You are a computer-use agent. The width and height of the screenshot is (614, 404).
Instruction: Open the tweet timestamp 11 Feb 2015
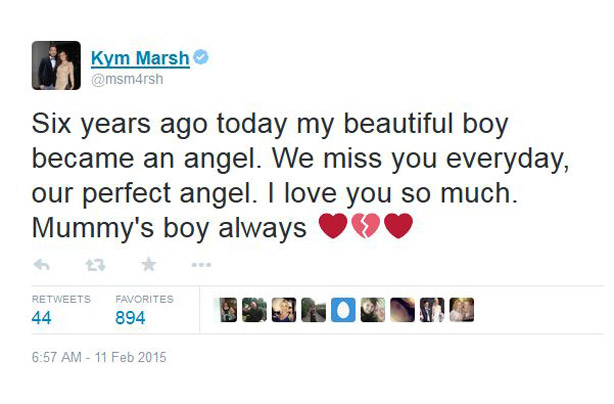[99, 357]
